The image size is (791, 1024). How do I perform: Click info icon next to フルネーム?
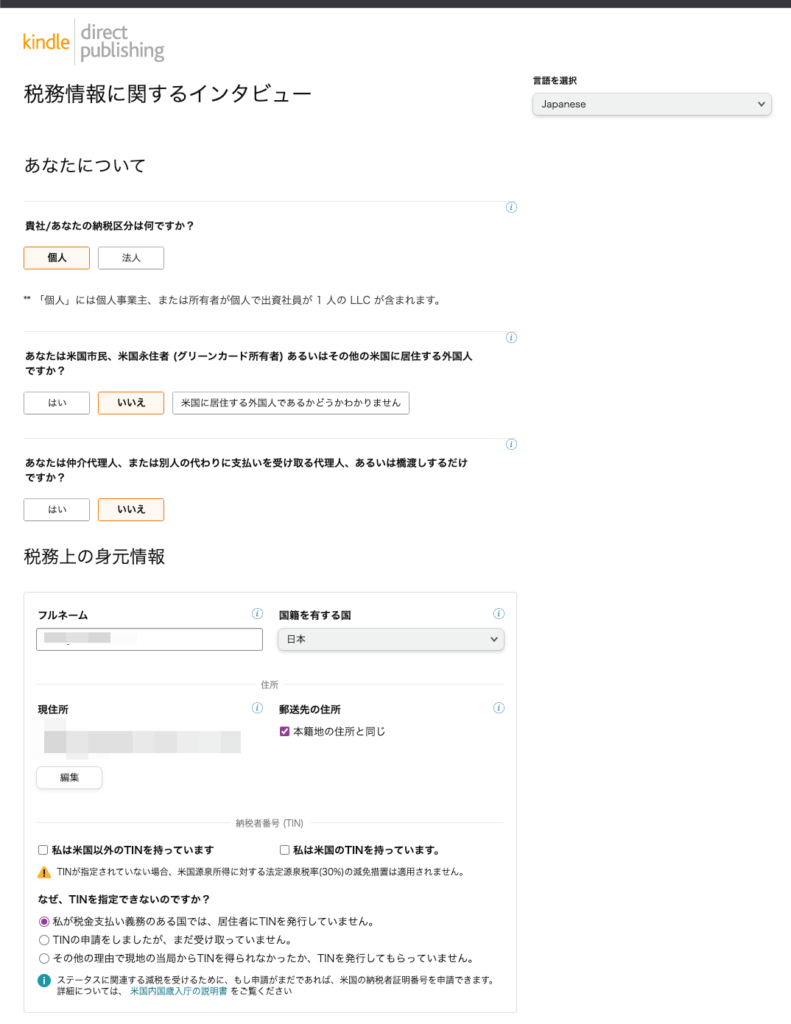coord(257,614)
